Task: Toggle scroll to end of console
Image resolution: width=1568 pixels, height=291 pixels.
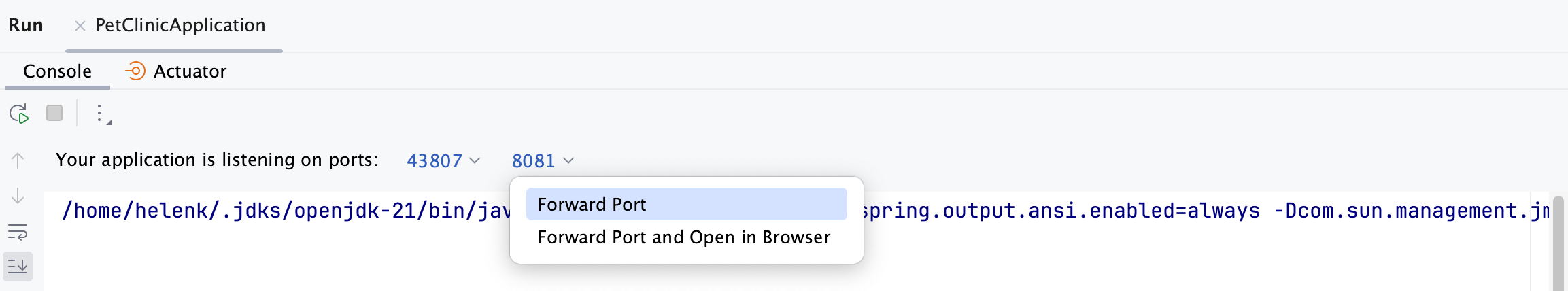Action: click(18, 266)
